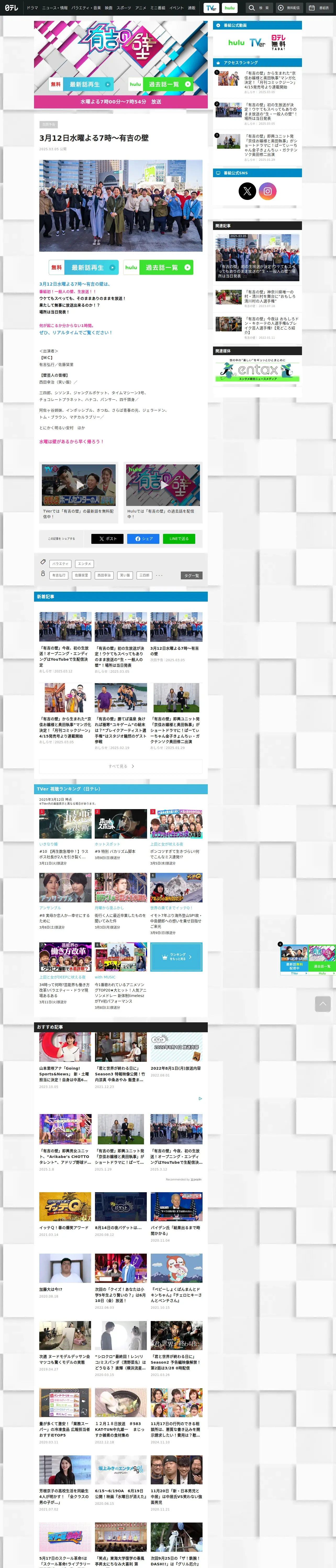Open スポーツ in the navigation menu
The image size is (336, 1568).
[124, 8]
